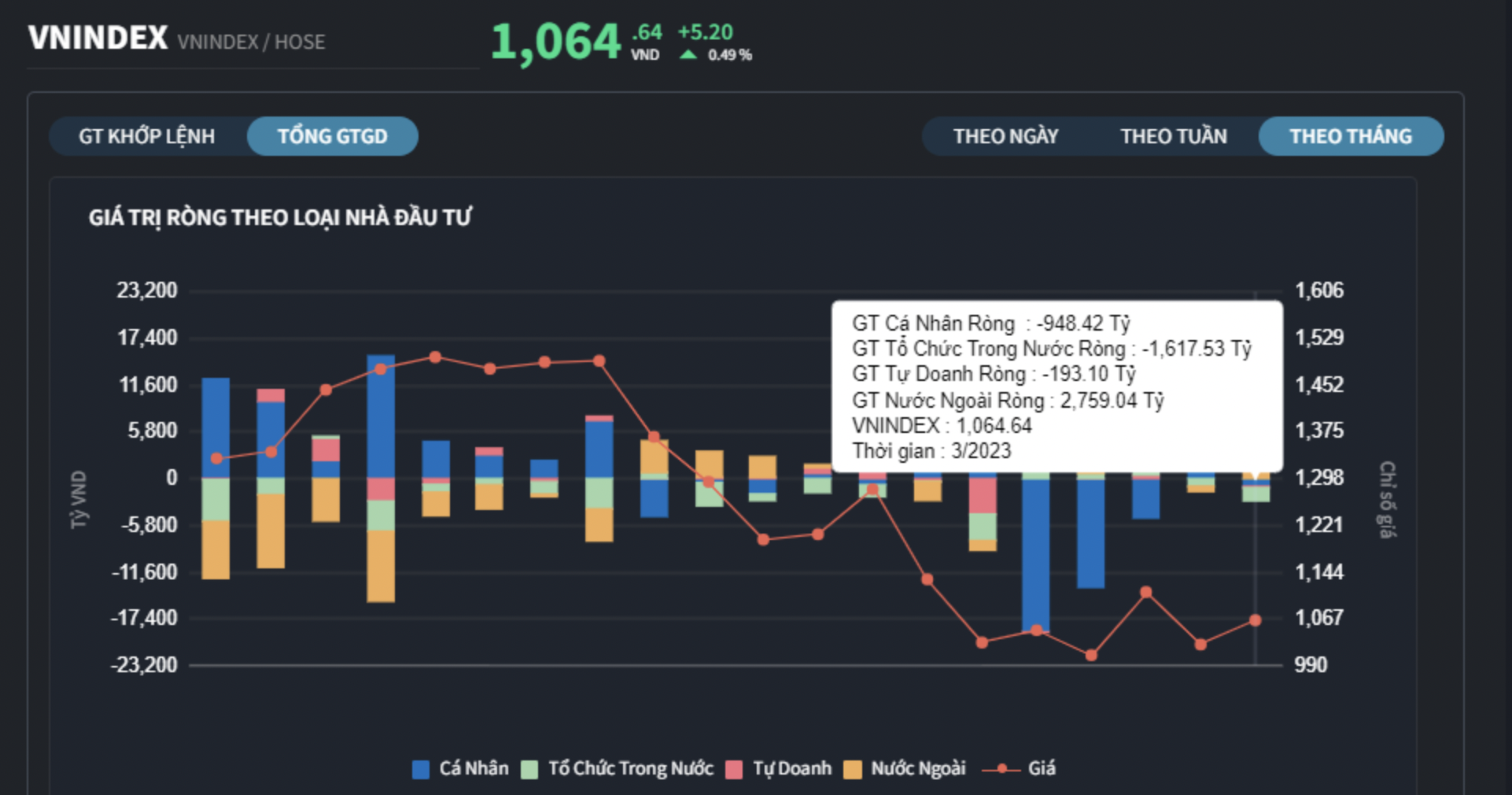Click the first price line data point
The width and height of the screenshot is (1512, 795).
coord(216,458)
